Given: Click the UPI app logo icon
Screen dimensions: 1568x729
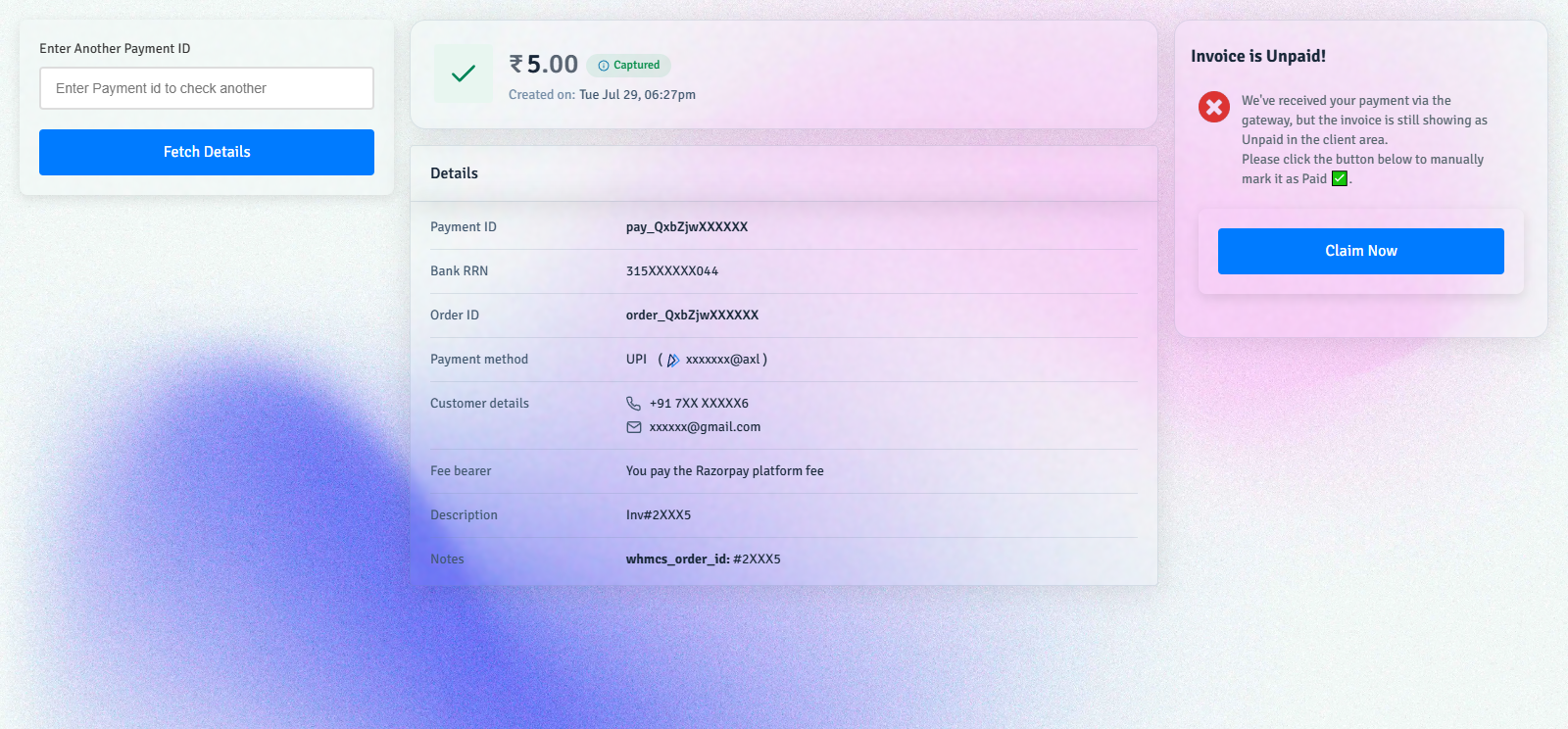Looking at the screenshot, I should (x=673, y=360).
